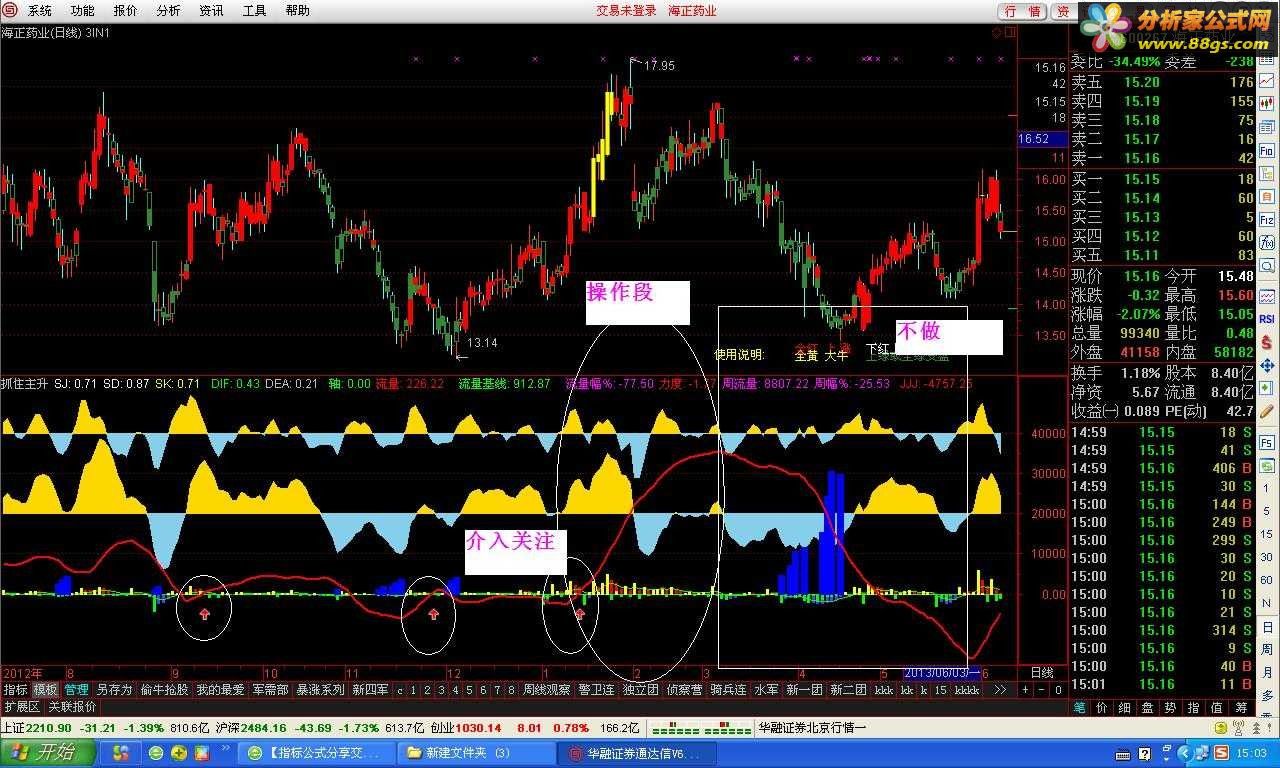Open the Fin financial data icon

[1267, 151]
